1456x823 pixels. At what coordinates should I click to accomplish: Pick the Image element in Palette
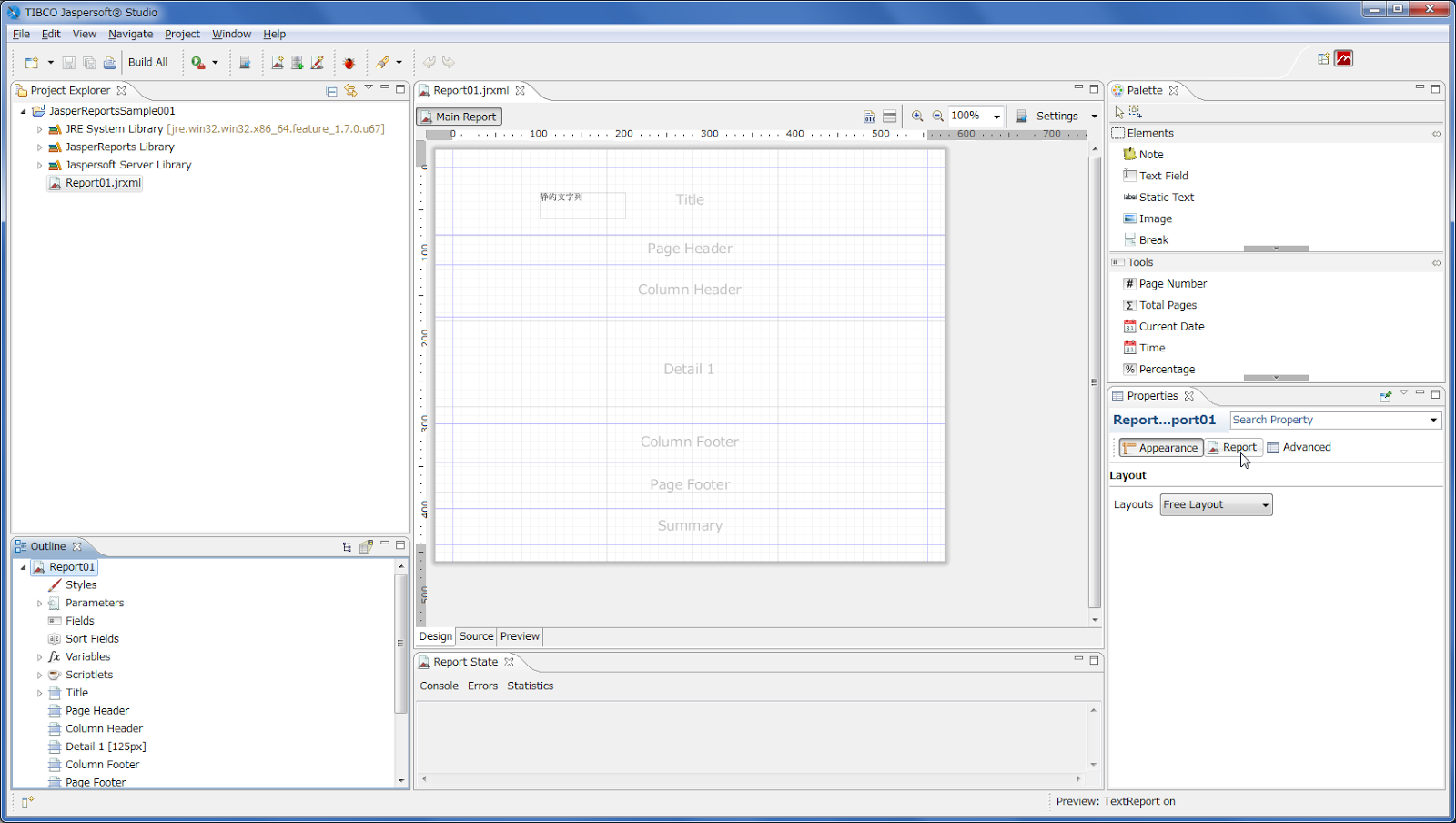tap(1148, 218)
